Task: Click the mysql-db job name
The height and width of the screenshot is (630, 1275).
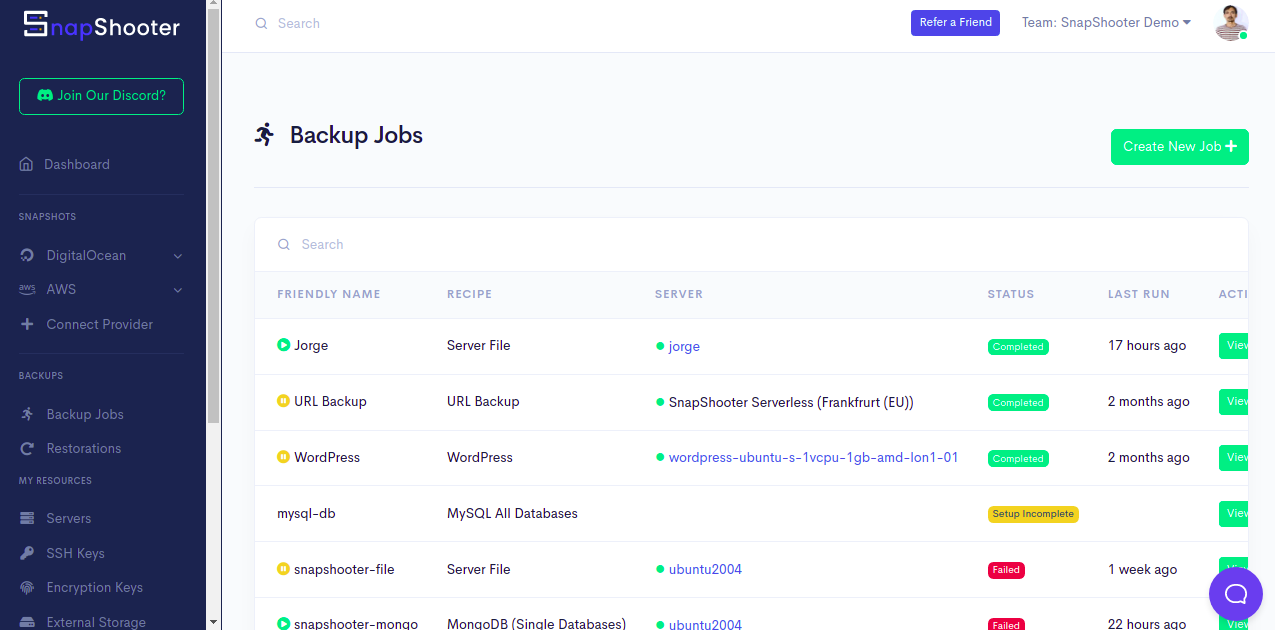Action: (306, 513)
